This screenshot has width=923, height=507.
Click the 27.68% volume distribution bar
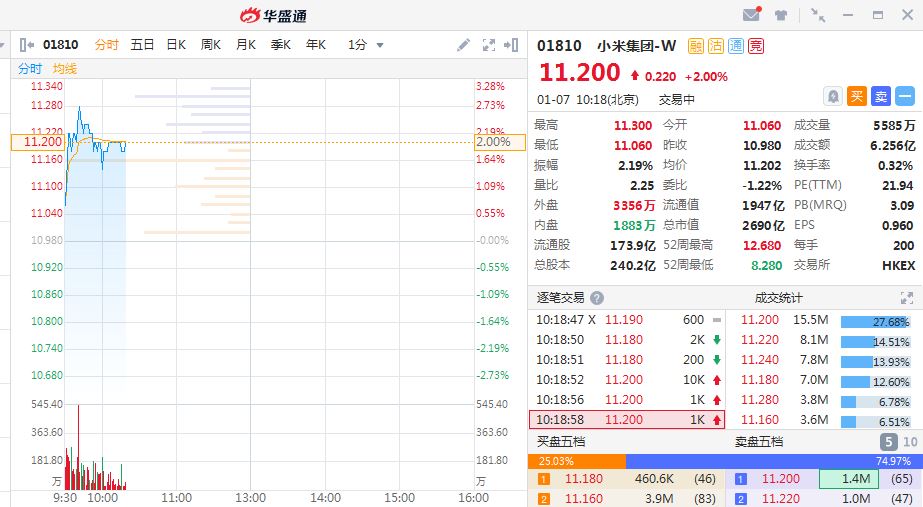(875, 322)
